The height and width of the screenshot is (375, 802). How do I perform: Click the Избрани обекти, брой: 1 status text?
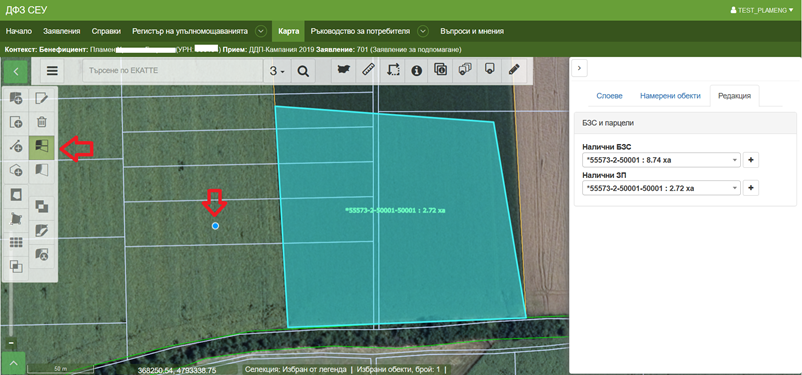click(398, 369)
